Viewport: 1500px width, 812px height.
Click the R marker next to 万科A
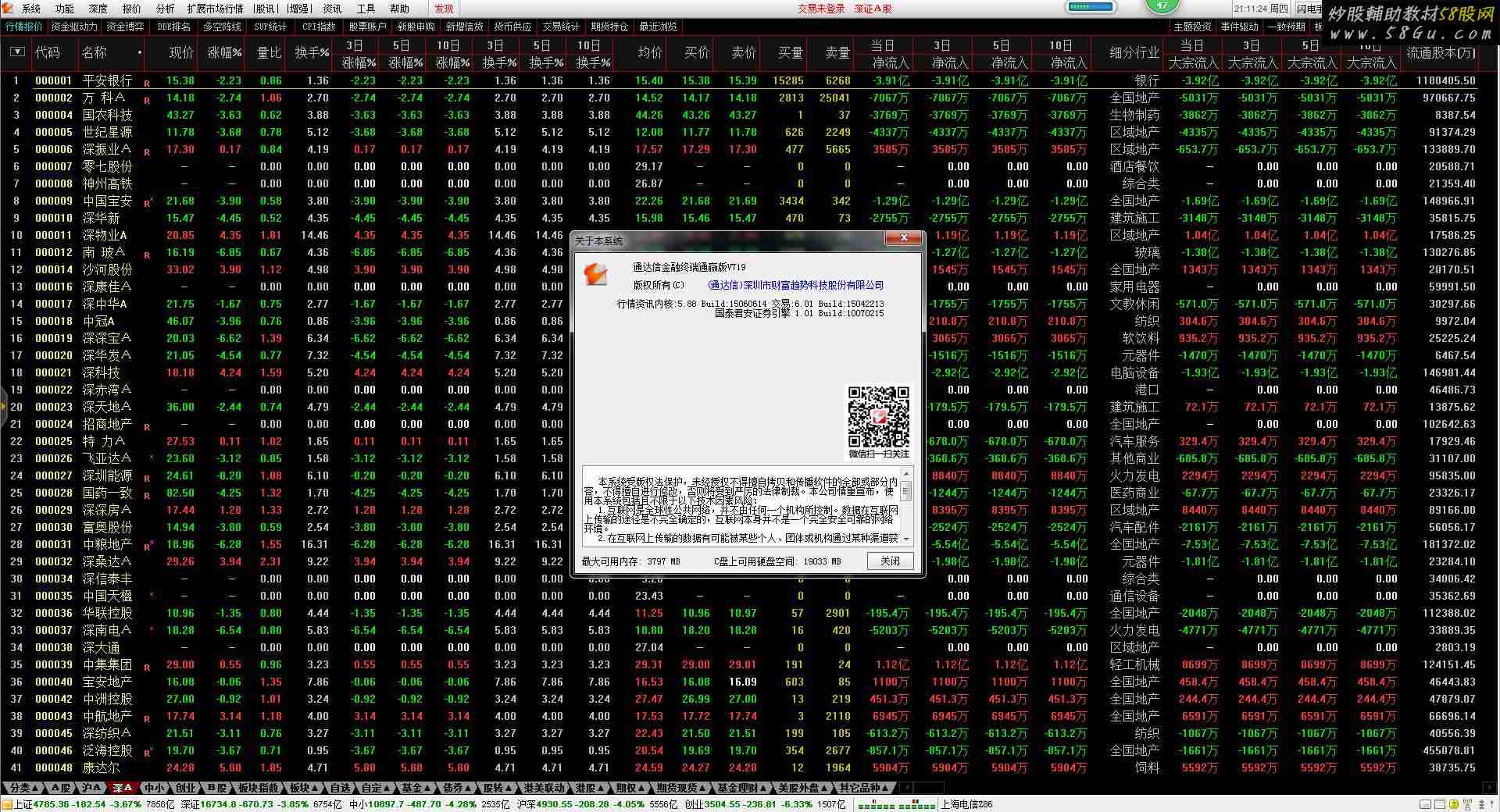pyautogui.click(x=146, y=100)
